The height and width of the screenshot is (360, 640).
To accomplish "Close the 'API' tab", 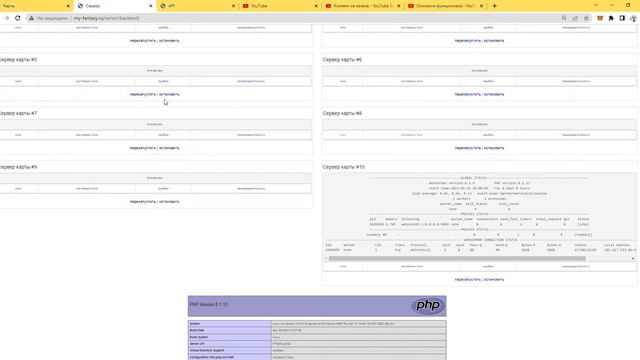I will (x=233, y=6).
